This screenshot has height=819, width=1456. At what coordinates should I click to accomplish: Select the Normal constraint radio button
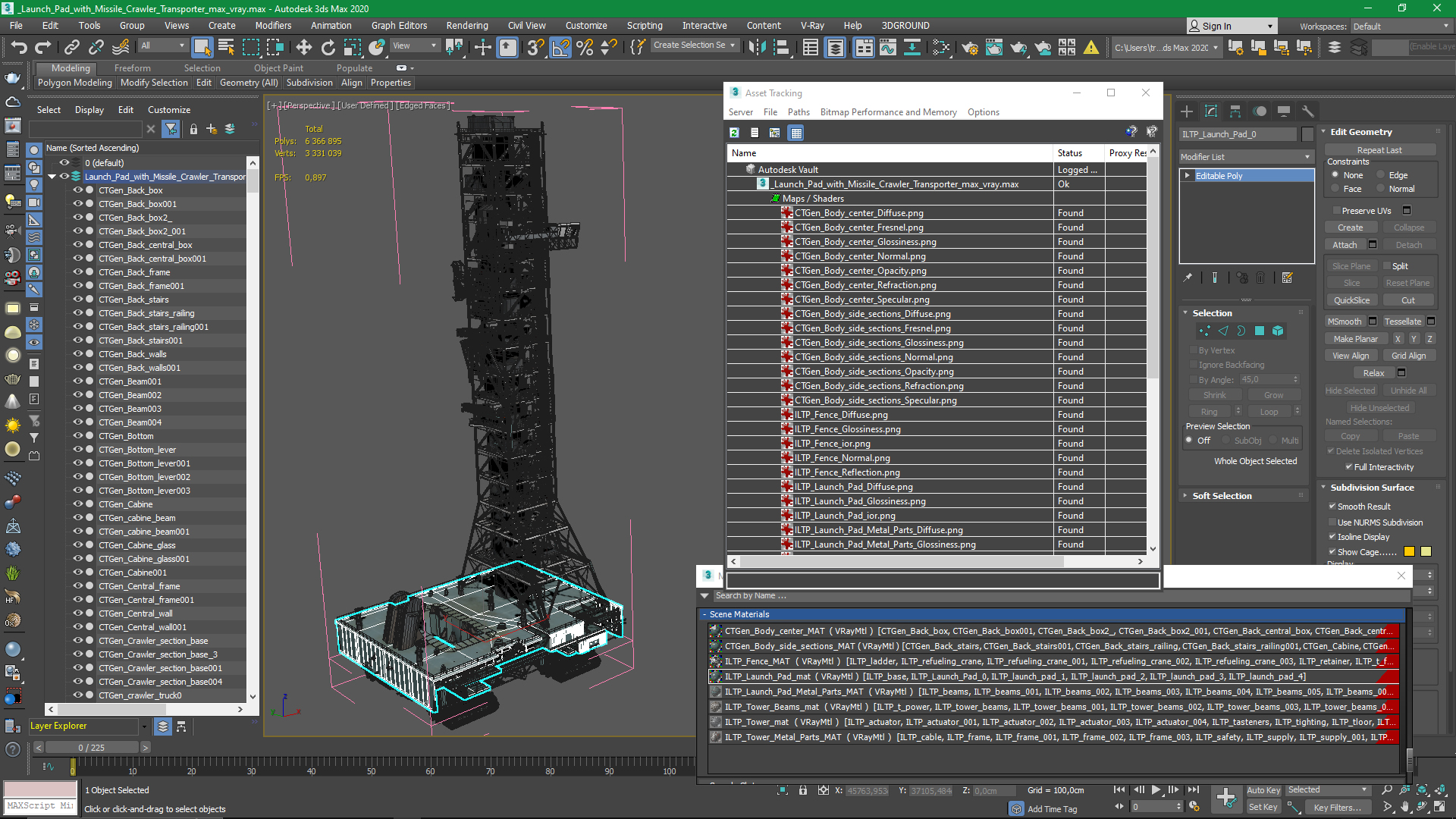pyautogui.click(x=1381, y=189)
